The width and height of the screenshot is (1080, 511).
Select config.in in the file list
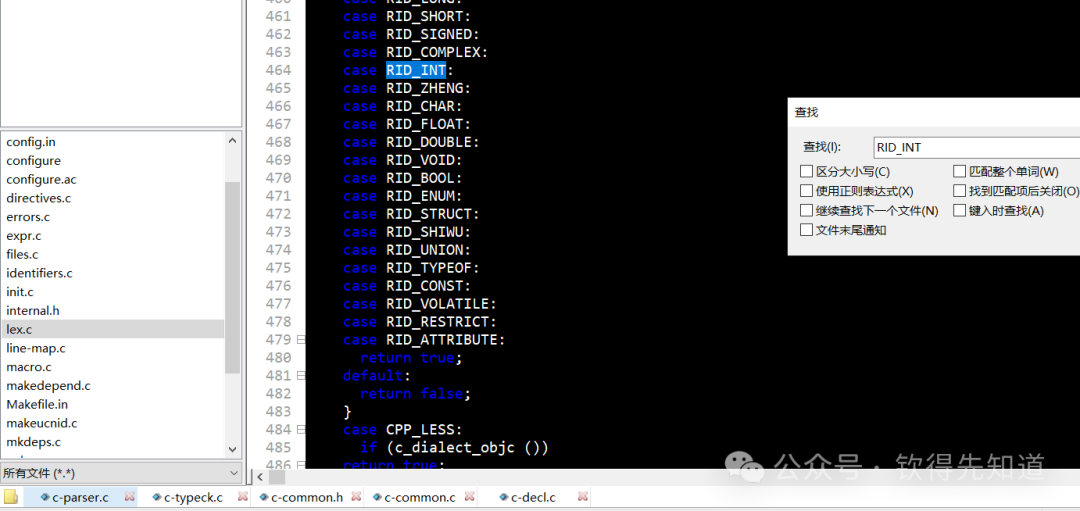31,142
